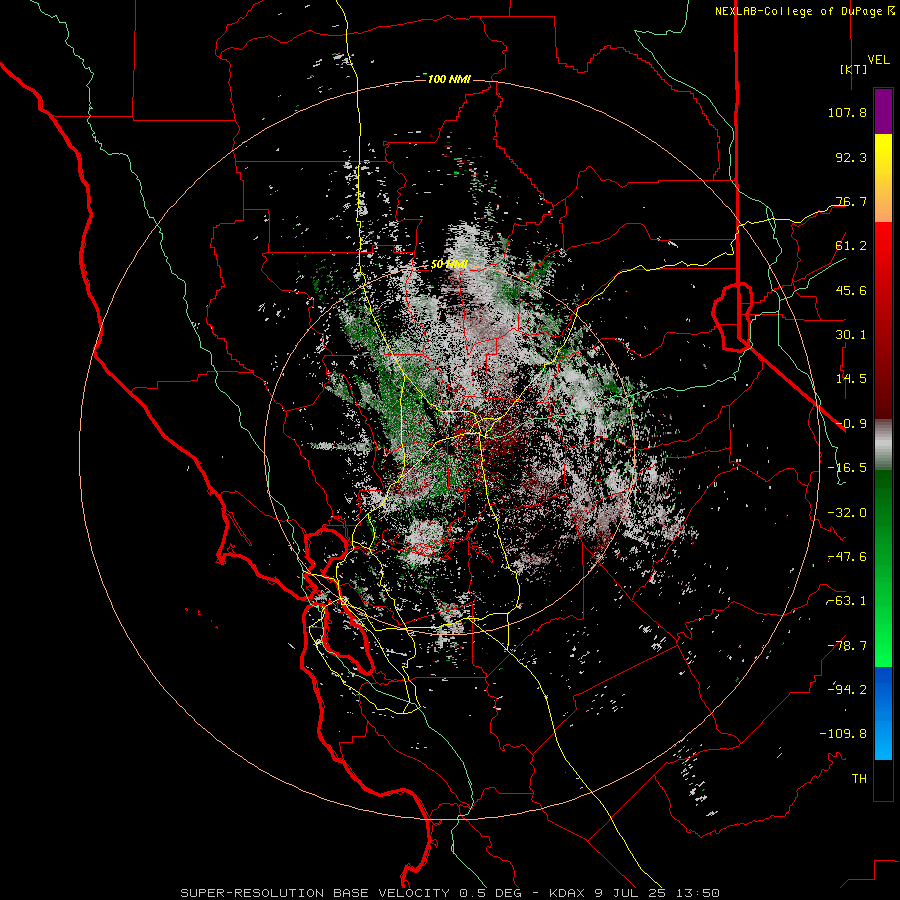Click the -63.1 legend value

click(x=847, y=601)
